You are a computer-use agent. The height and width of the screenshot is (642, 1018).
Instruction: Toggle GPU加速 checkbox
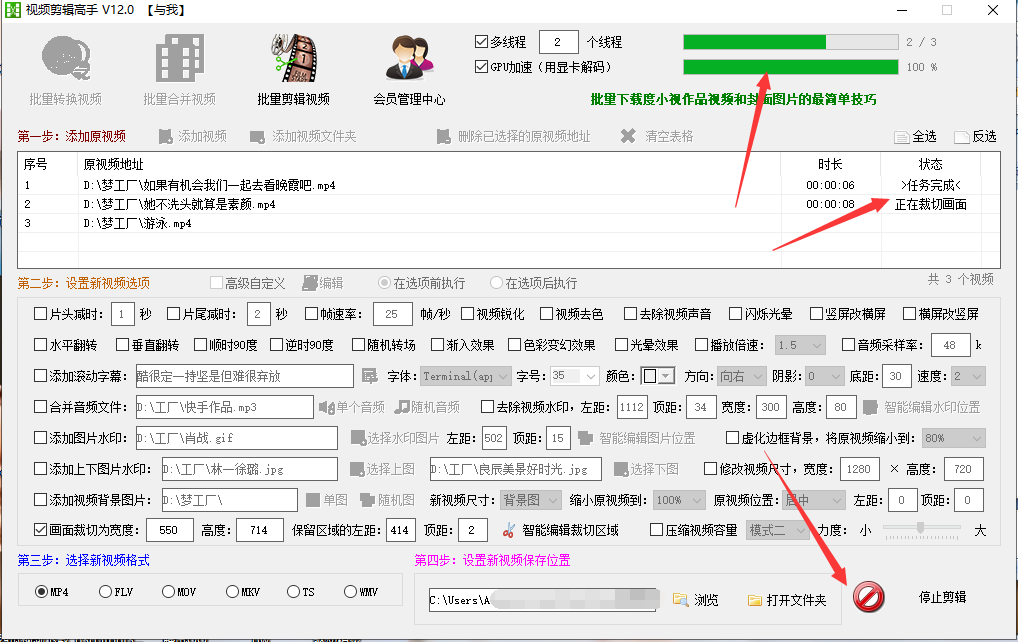coord(481,66)
